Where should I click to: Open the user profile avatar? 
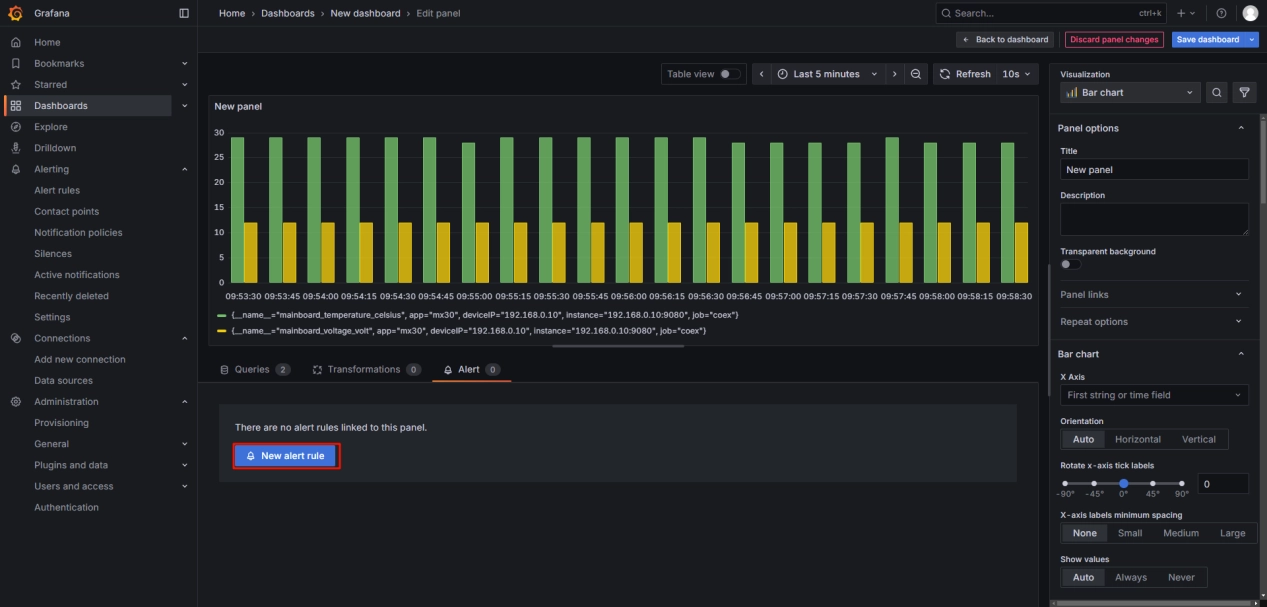[1250, 13]
